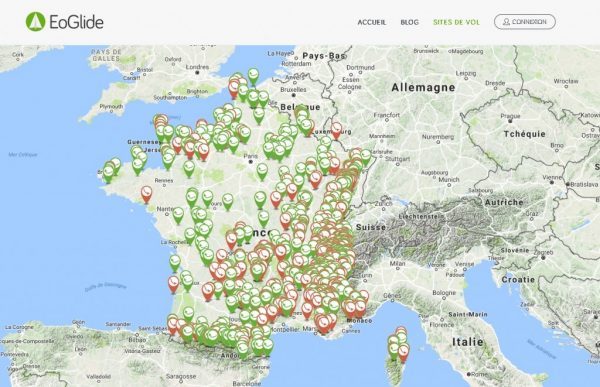Open the green marker north of Rennes
This screenshot has width=600, height=387.
168,161
